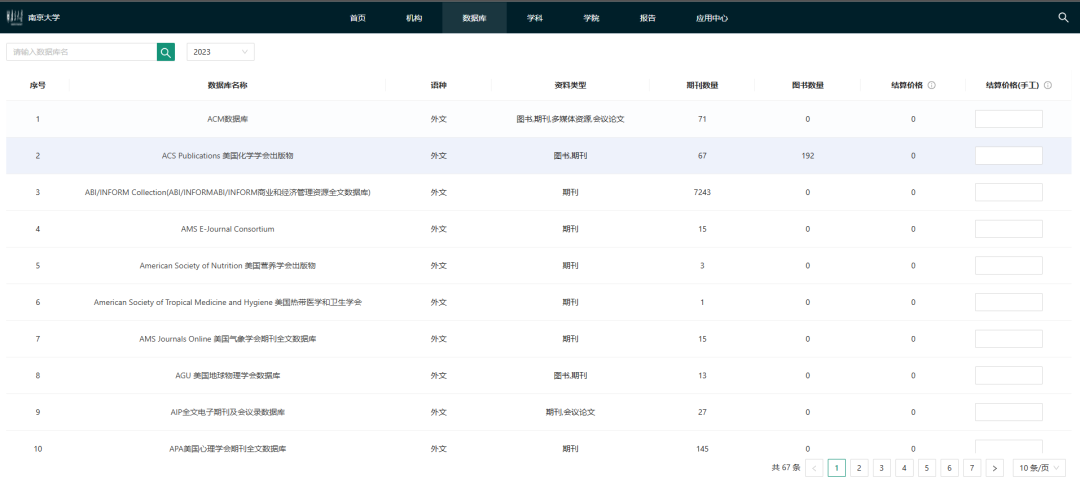Click the Nanjing University logo icon
The height and width of the screenshot is (491, 1080).
14,17
